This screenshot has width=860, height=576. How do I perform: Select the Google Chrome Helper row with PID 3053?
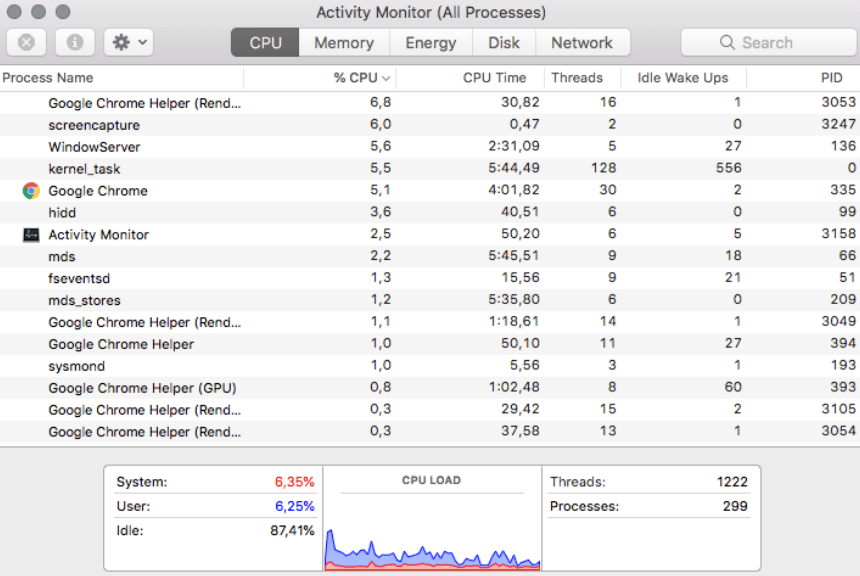tap(430, 103)
